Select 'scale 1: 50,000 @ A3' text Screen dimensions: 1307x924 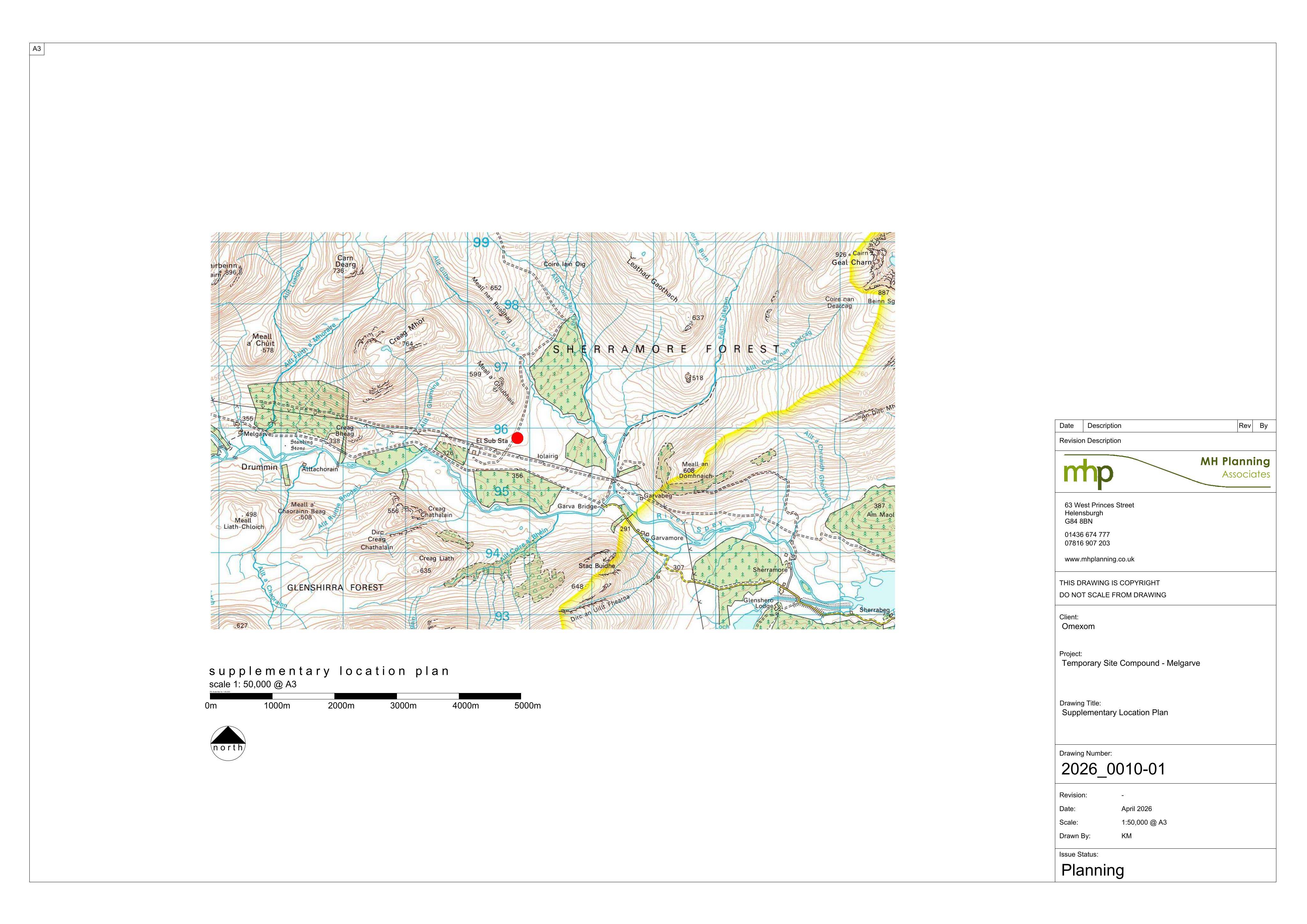click(253, 684)
